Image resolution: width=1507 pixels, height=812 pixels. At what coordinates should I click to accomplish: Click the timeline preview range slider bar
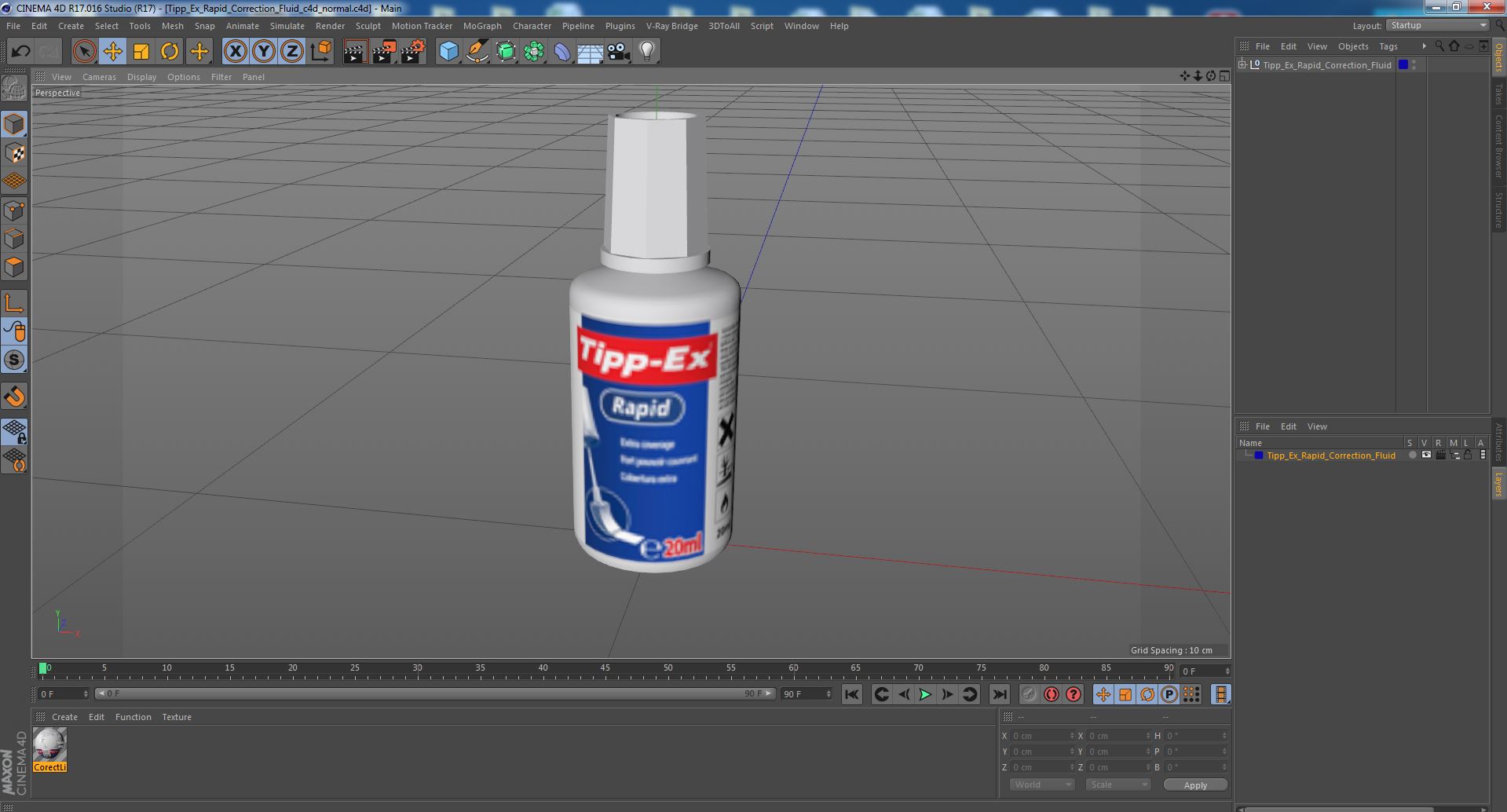(436, 693)
